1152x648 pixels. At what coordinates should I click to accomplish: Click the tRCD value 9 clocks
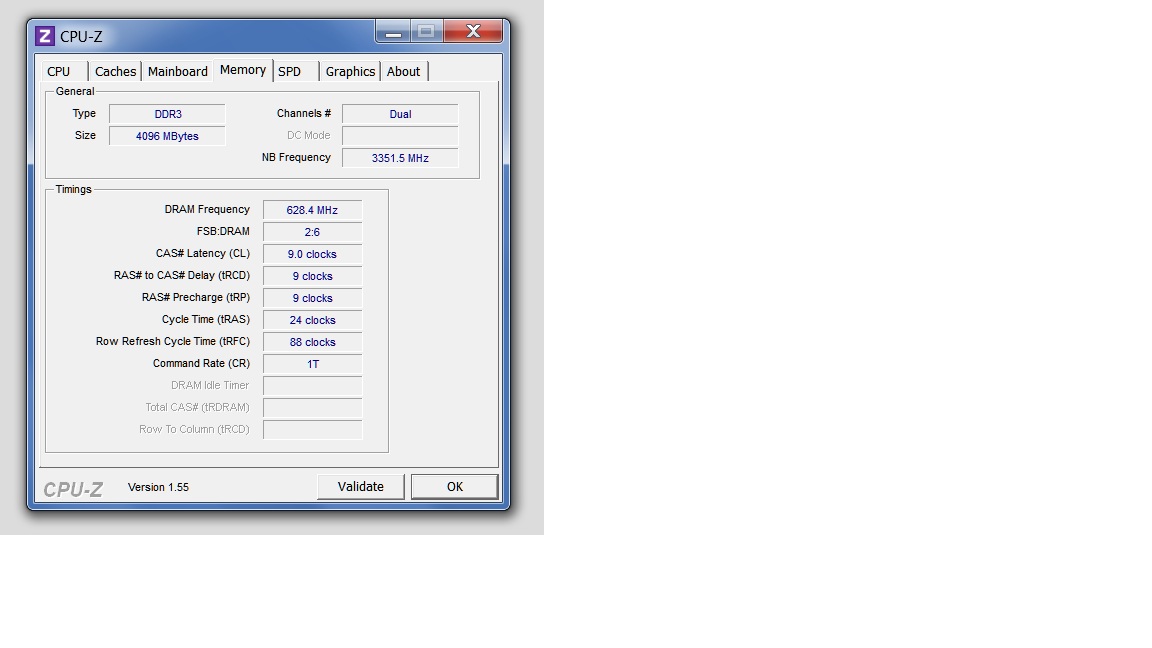pos(312,276)
